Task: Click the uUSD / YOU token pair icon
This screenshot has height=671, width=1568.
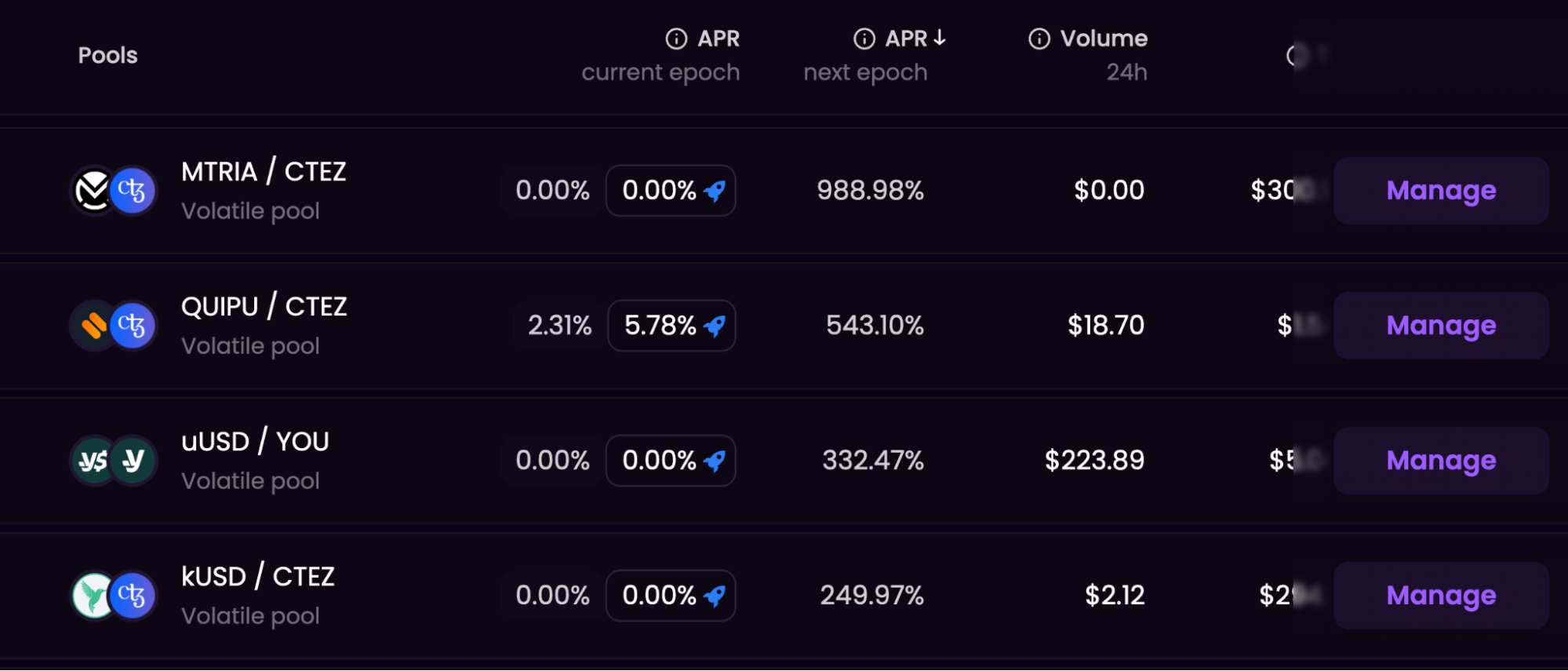Action: point(114,461)
